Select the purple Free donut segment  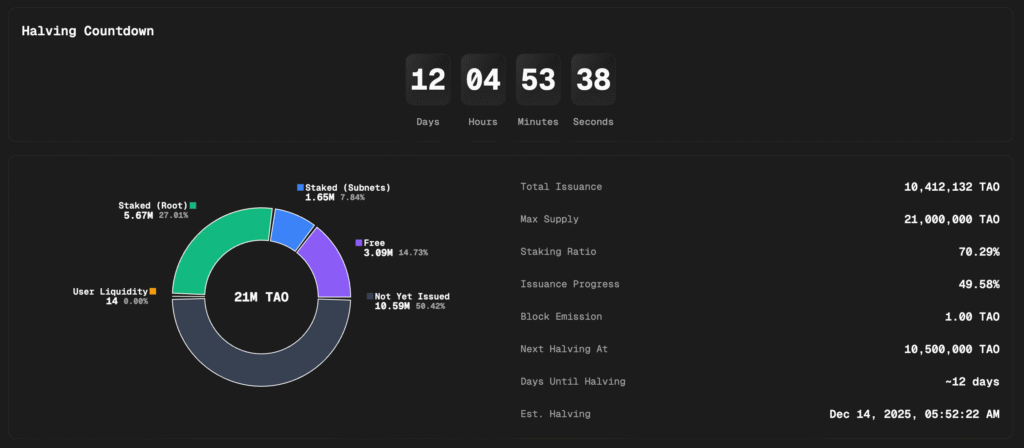coord(327,262)
